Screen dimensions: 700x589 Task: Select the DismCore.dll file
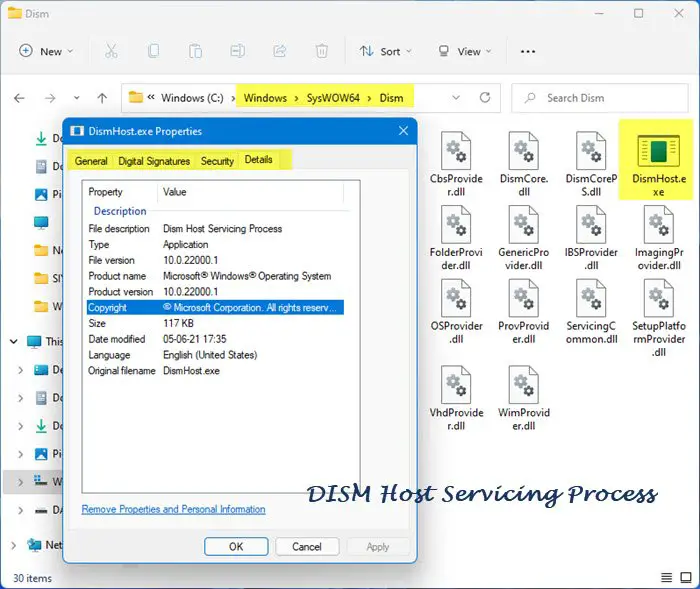coord(524,164)
